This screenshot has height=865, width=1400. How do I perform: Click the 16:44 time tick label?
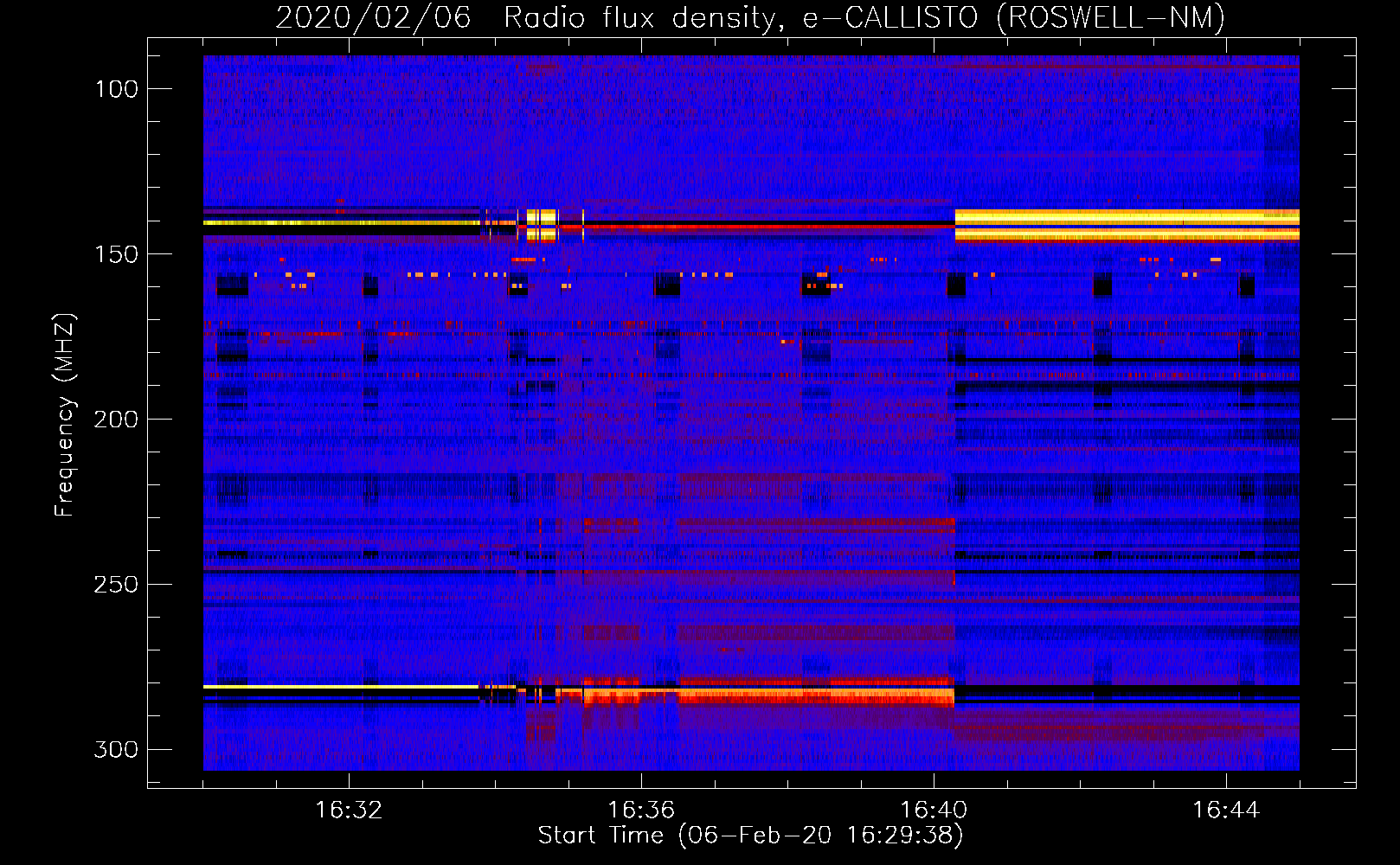[x=1226, y=811]
